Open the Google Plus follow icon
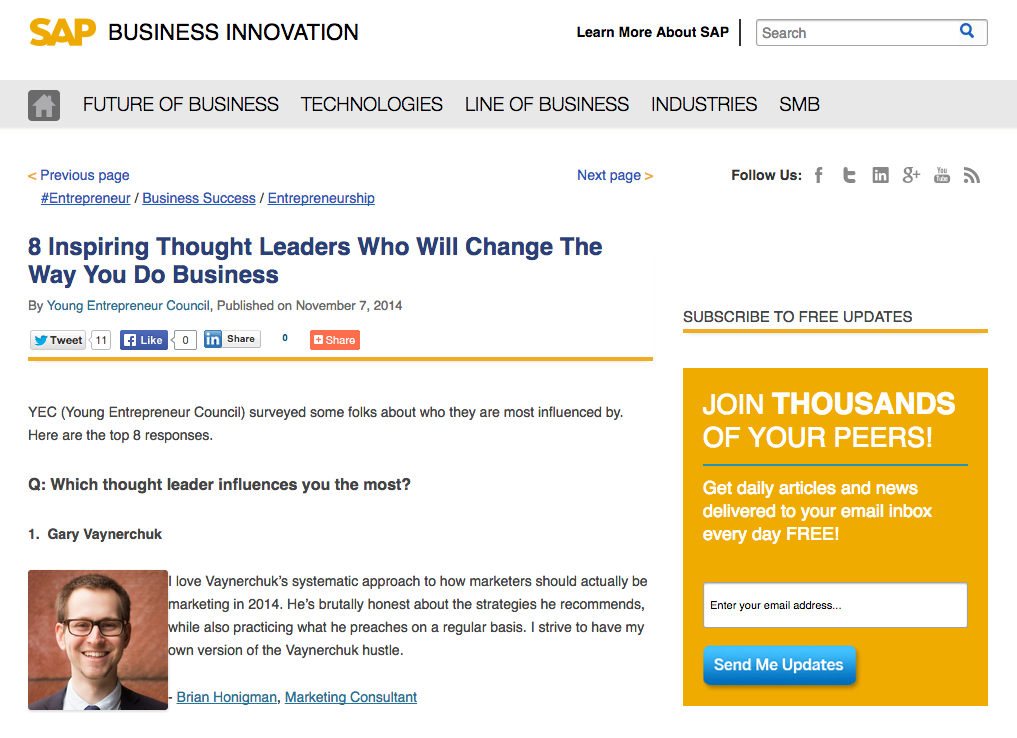The height and width of the screenshot is (738, 1017). pyautogui.click(x=911, y=175)
